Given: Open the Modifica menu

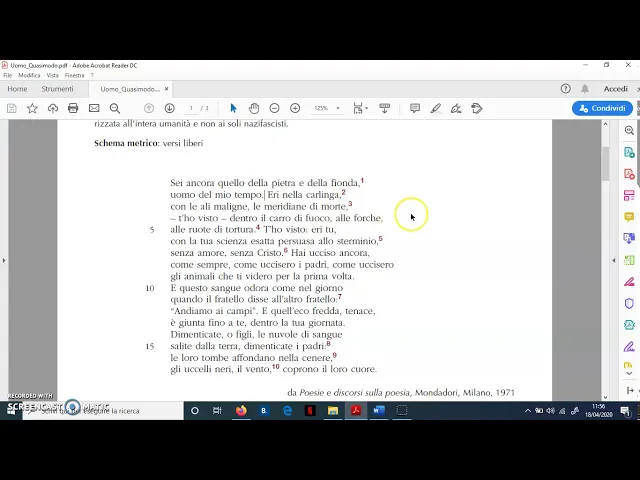Looking at the screenshot, I should pos(29,76).
